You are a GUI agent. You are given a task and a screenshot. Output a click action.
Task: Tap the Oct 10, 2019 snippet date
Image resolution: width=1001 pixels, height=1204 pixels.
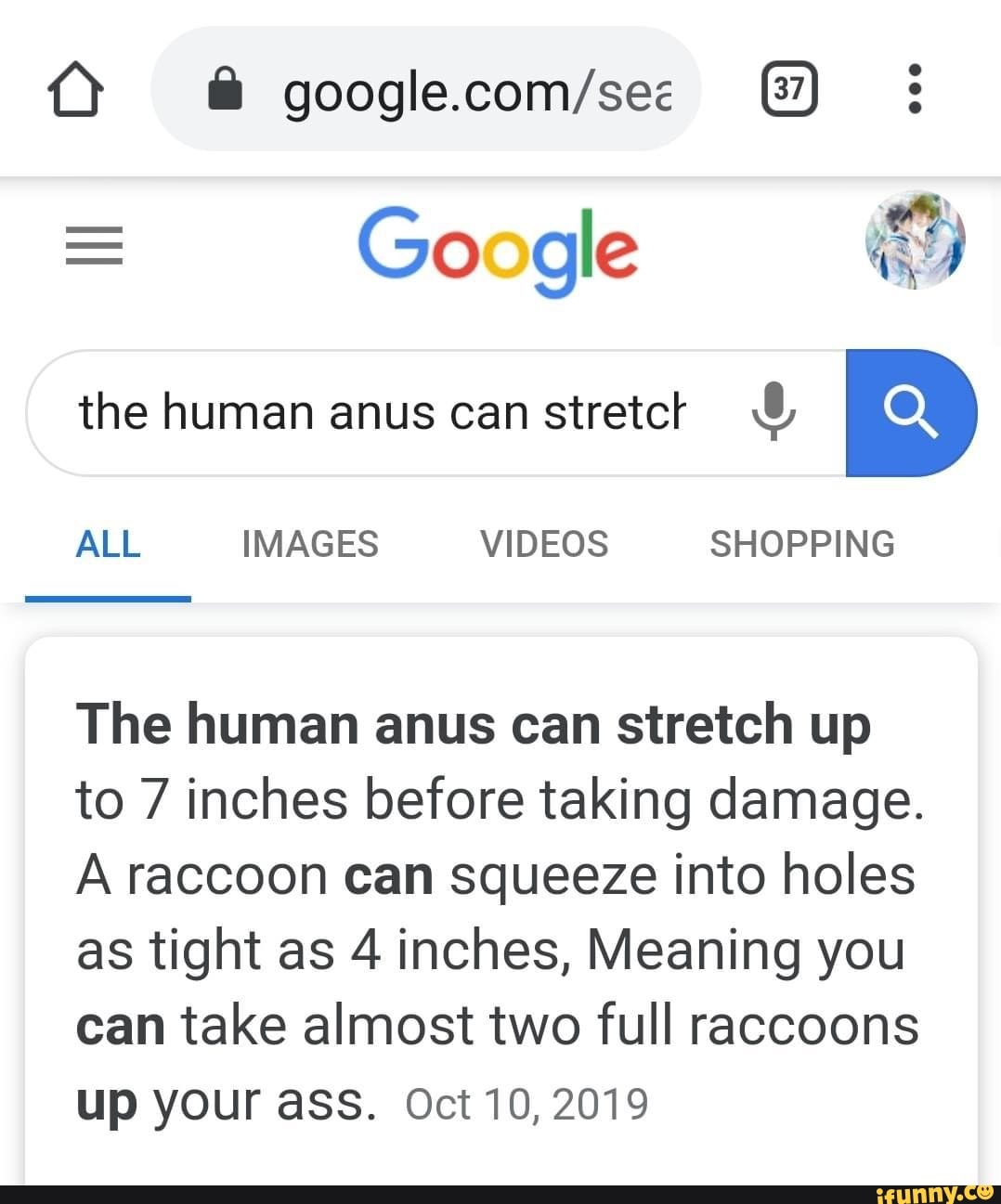pos(526,1104)
